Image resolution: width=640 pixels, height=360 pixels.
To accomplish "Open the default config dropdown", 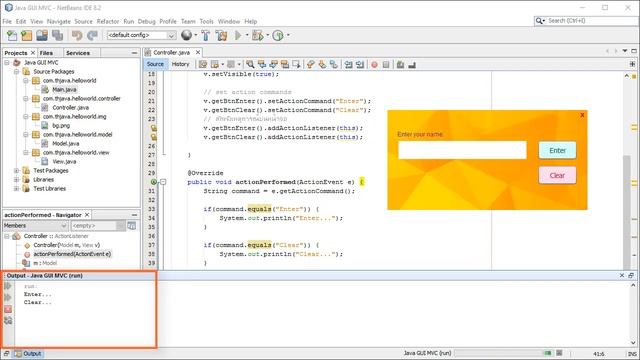I will tap(142, 36).
